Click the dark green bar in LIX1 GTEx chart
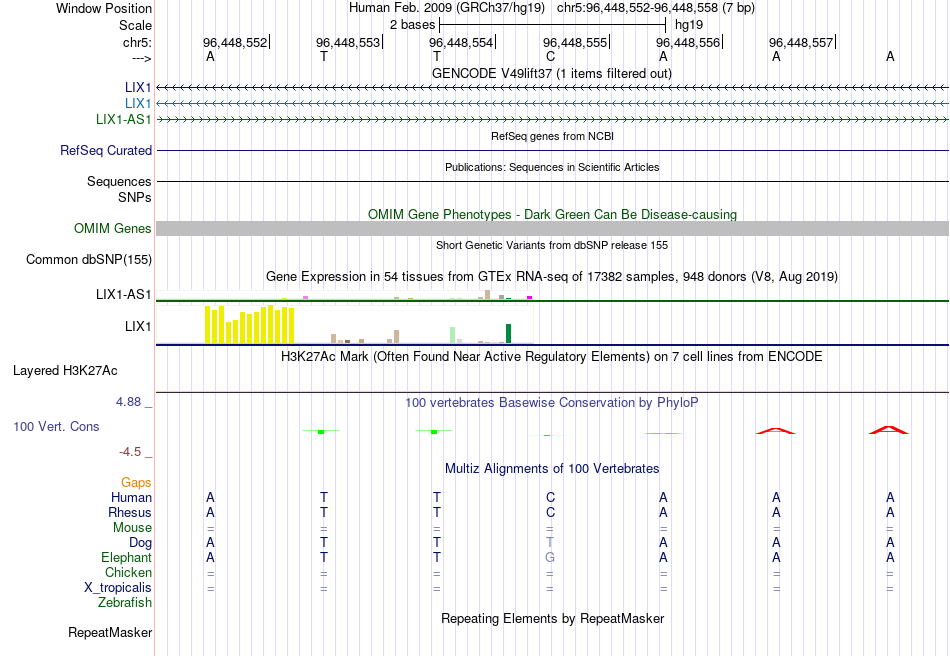This screenshot has width=950, height=656. (508, 334)
